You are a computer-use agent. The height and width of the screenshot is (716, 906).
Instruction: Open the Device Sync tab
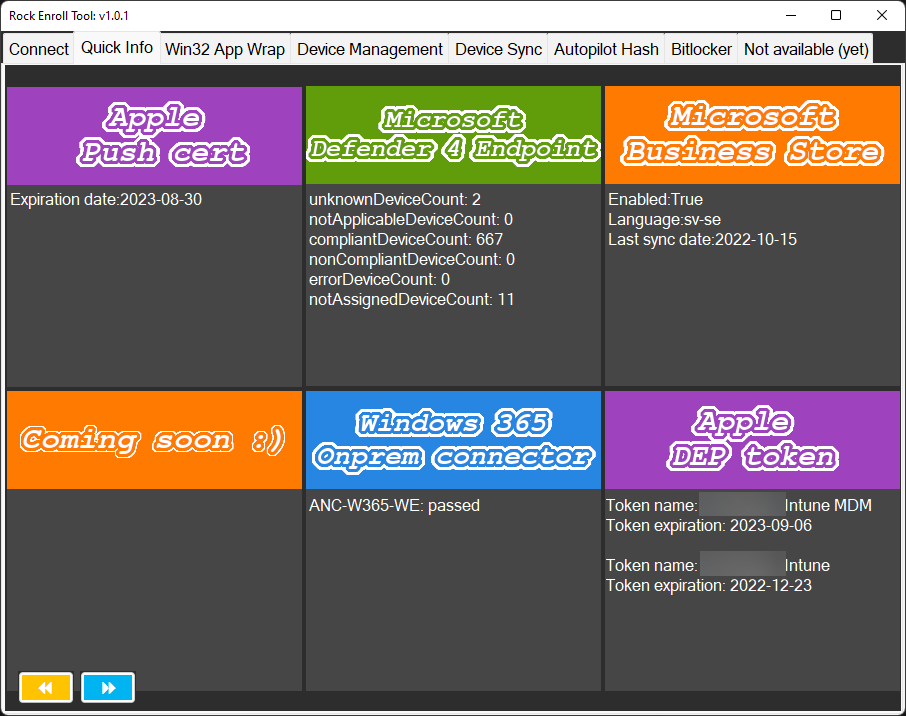pos(497,48)
